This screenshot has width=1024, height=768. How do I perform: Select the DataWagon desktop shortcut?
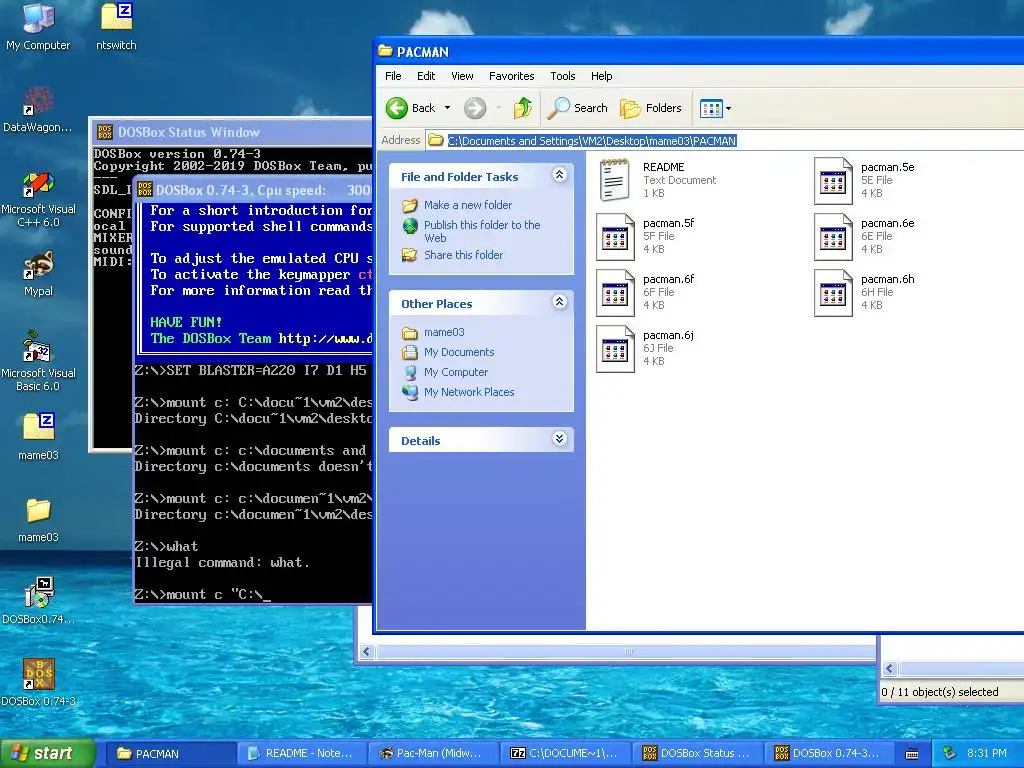[38, 108]
